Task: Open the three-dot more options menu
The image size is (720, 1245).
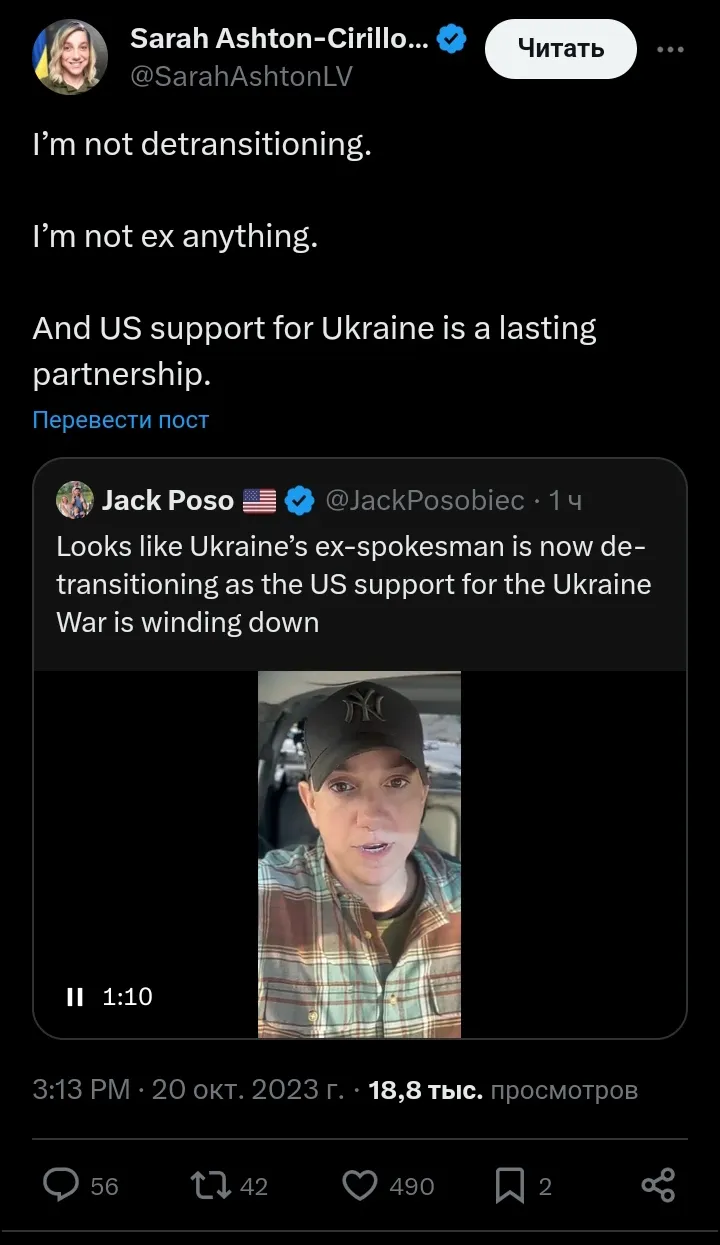Action: pos(670,48)
